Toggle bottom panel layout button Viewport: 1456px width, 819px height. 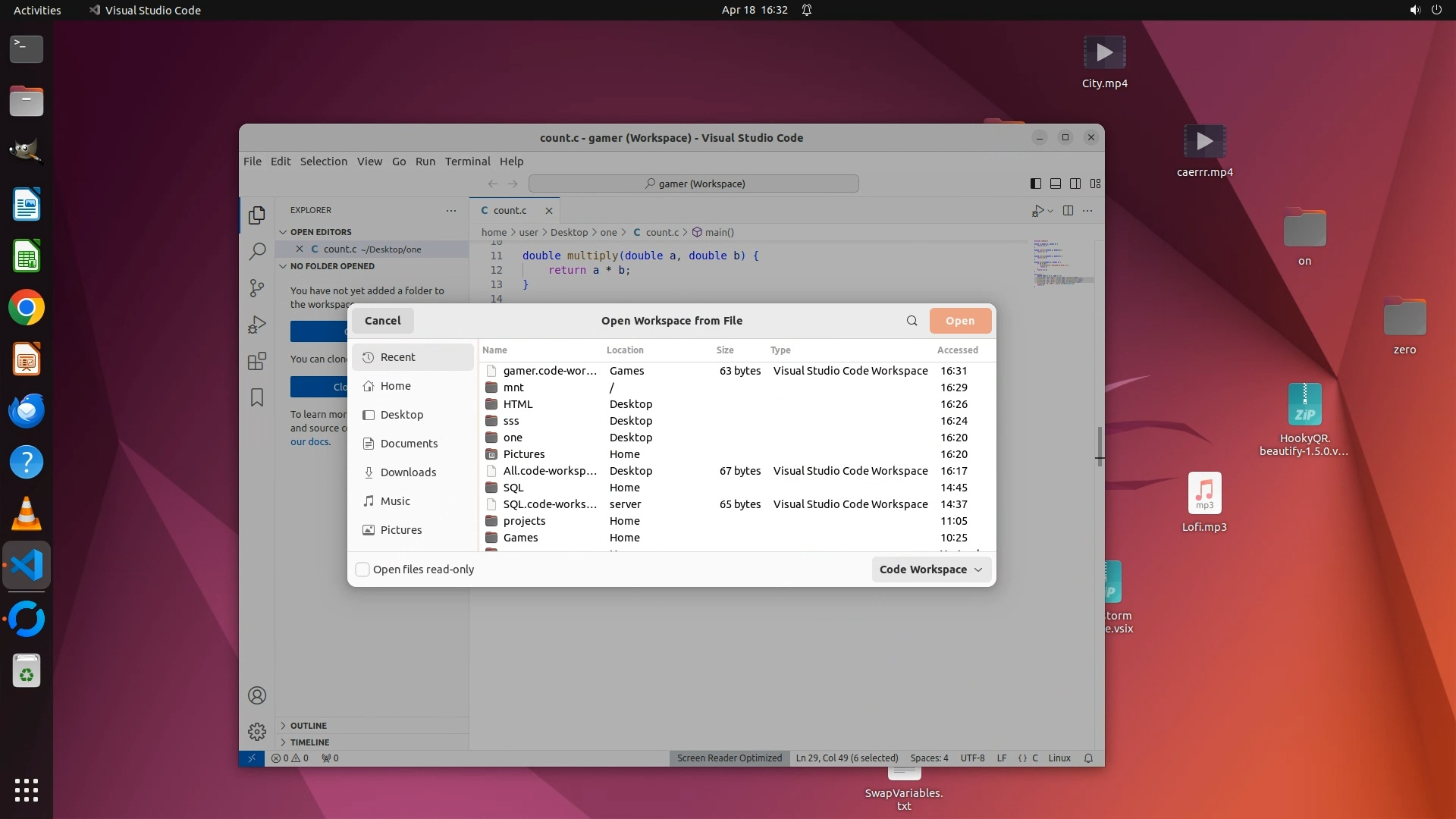(x=1056, y=184)
